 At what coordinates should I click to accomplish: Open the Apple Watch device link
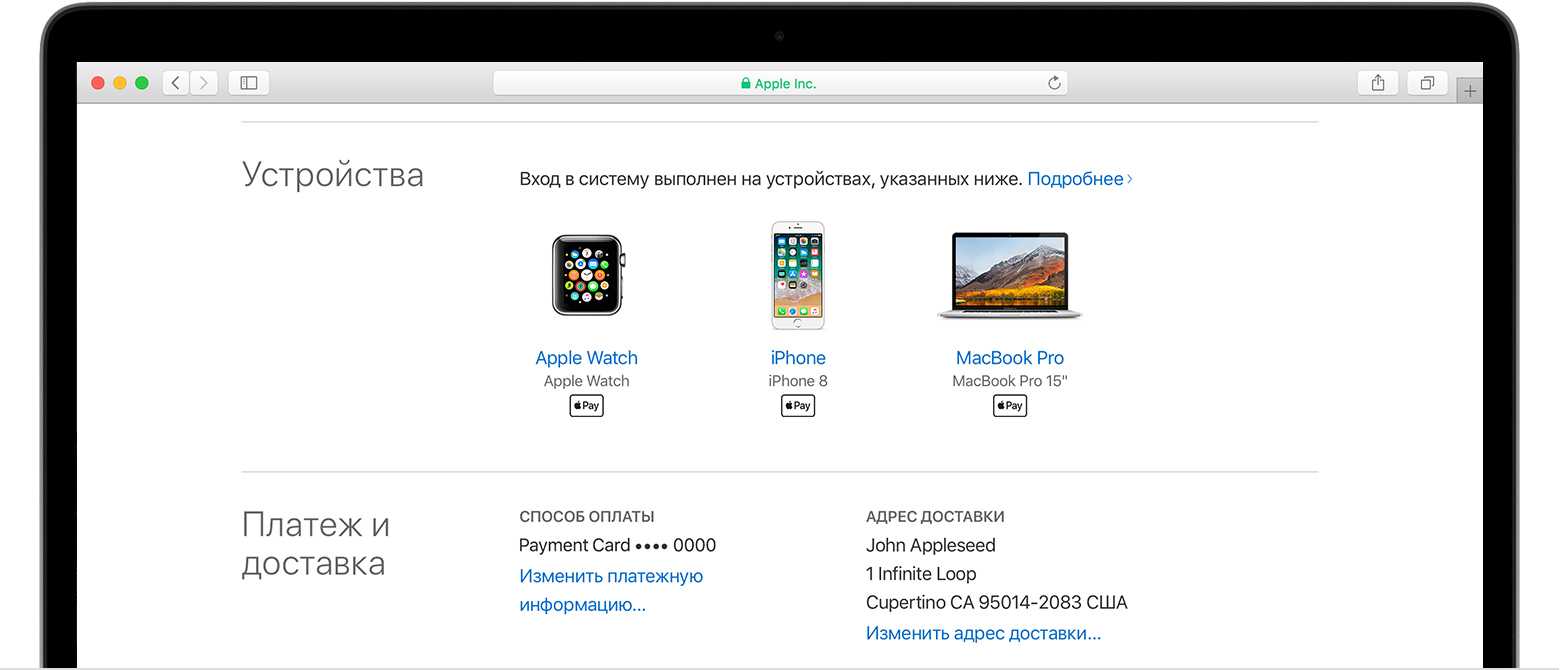click(x=587, y=358)
